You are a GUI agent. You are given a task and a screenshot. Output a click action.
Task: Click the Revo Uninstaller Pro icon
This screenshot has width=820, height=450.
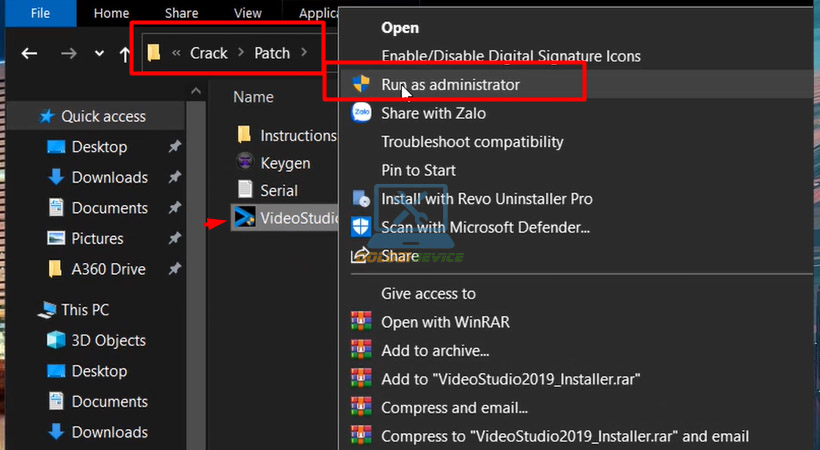tap(361, 199)
